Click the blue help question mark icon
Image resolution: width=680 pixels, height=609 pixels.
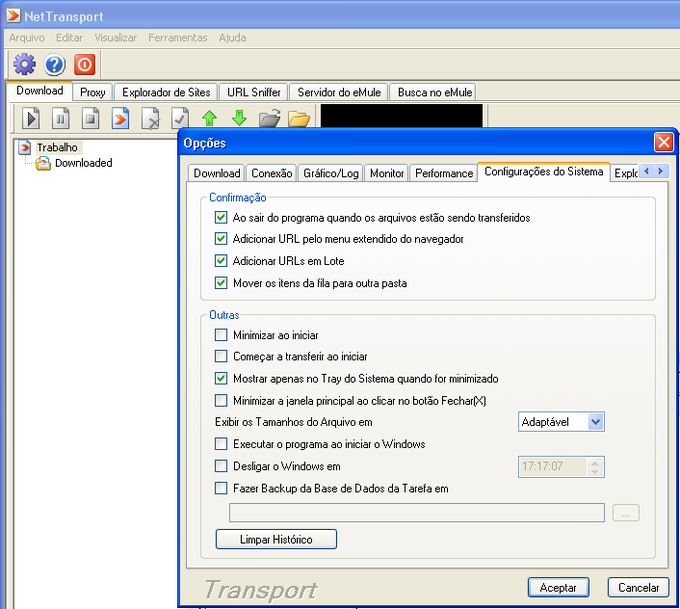pyautogui.click(x=55, y=65)
